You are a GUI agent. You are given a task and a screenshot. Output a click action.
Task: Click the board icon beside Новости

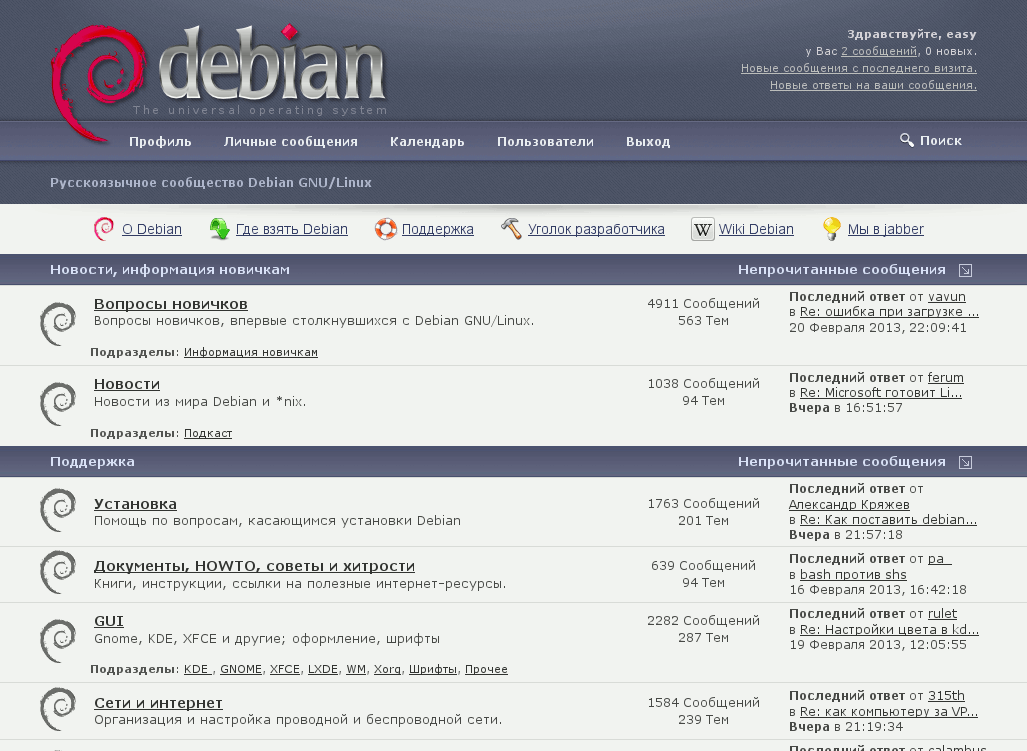tap(58, 404)
